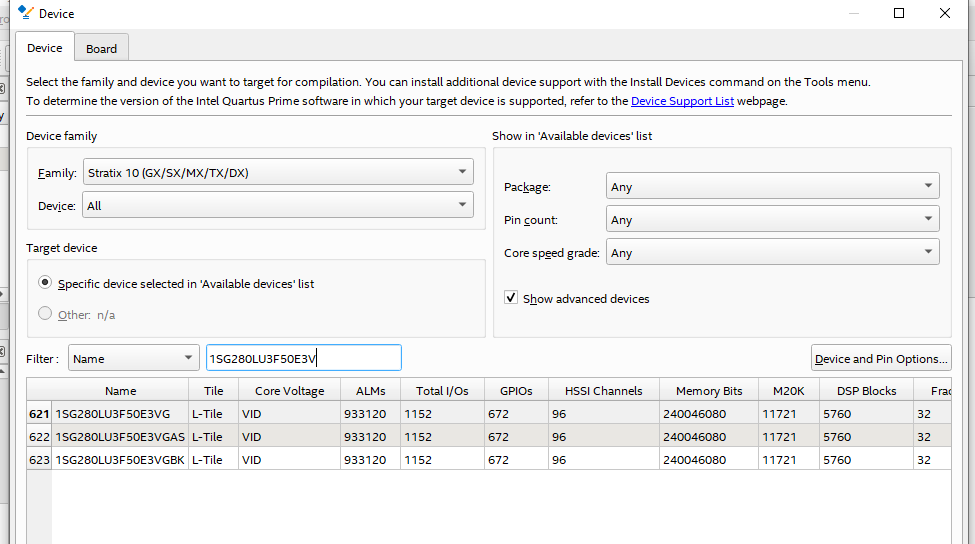The height and width of the screenshot is (544, 975).
Task: Open Device and Pin Options
Action: (x=881, y=358)
